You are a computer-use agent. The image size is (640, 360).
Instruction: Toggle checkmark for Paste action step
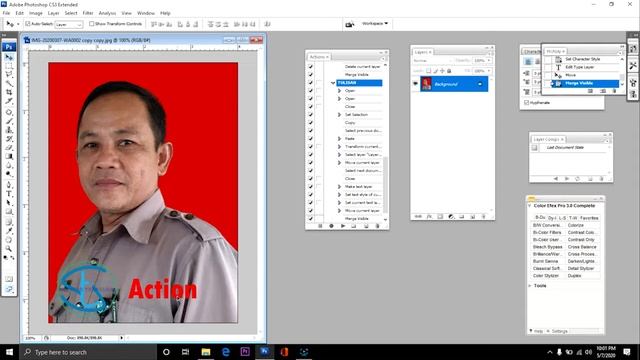pos(311,139)
